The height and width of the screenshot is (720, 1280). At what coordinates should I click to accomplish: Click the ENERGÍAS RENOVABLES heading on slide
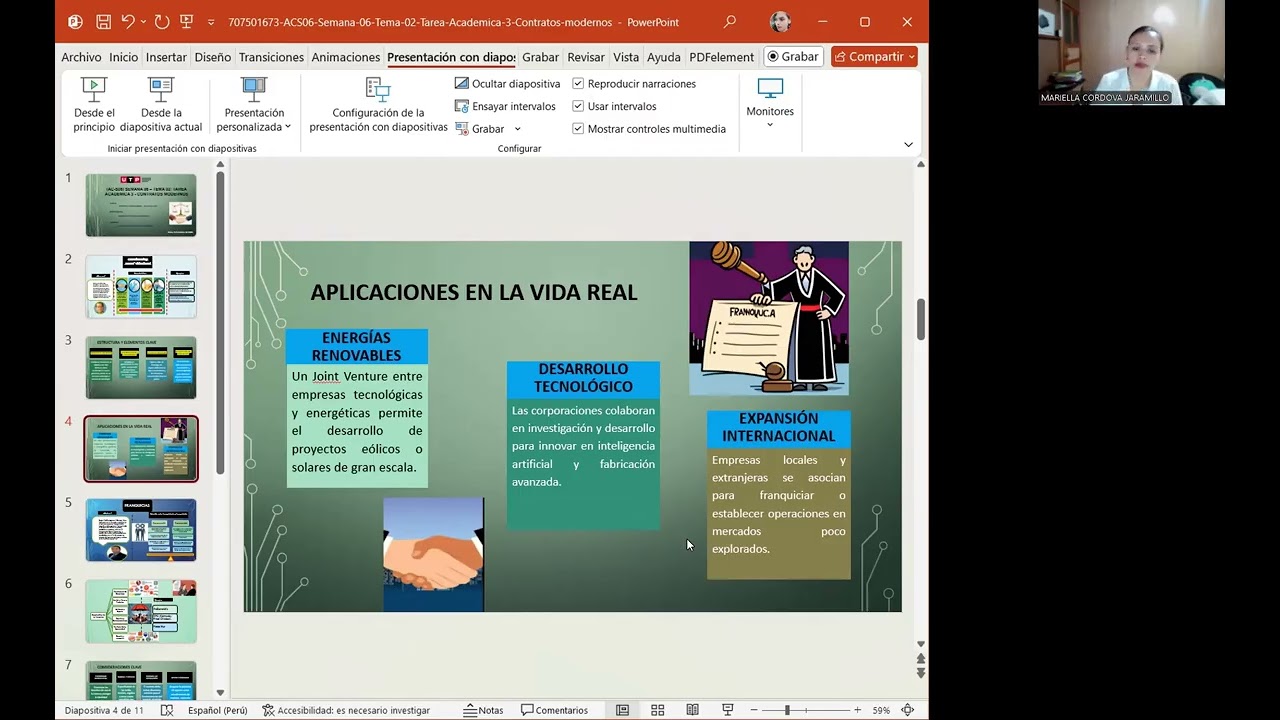tap(356, 346)
